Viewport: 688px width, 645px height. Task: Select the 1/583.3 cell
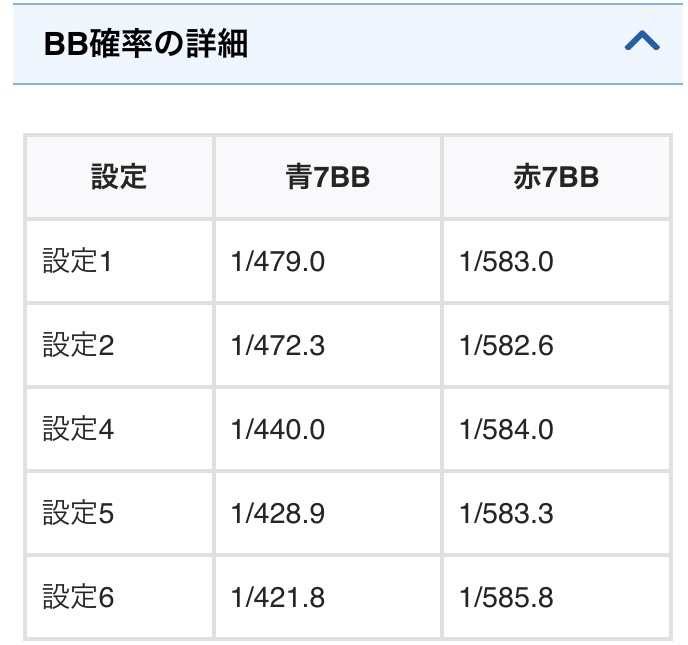tap(556, 513)
